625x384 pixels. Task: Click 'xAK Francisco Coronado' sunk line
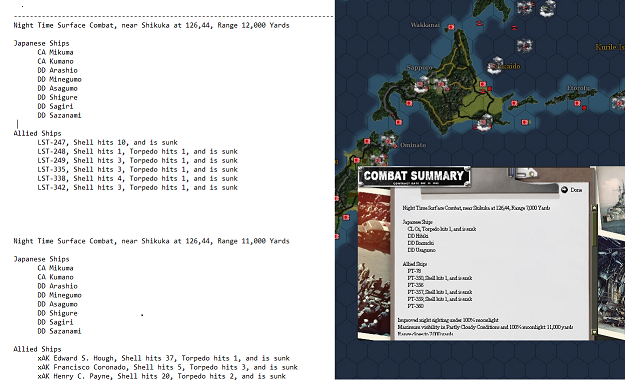167,367
